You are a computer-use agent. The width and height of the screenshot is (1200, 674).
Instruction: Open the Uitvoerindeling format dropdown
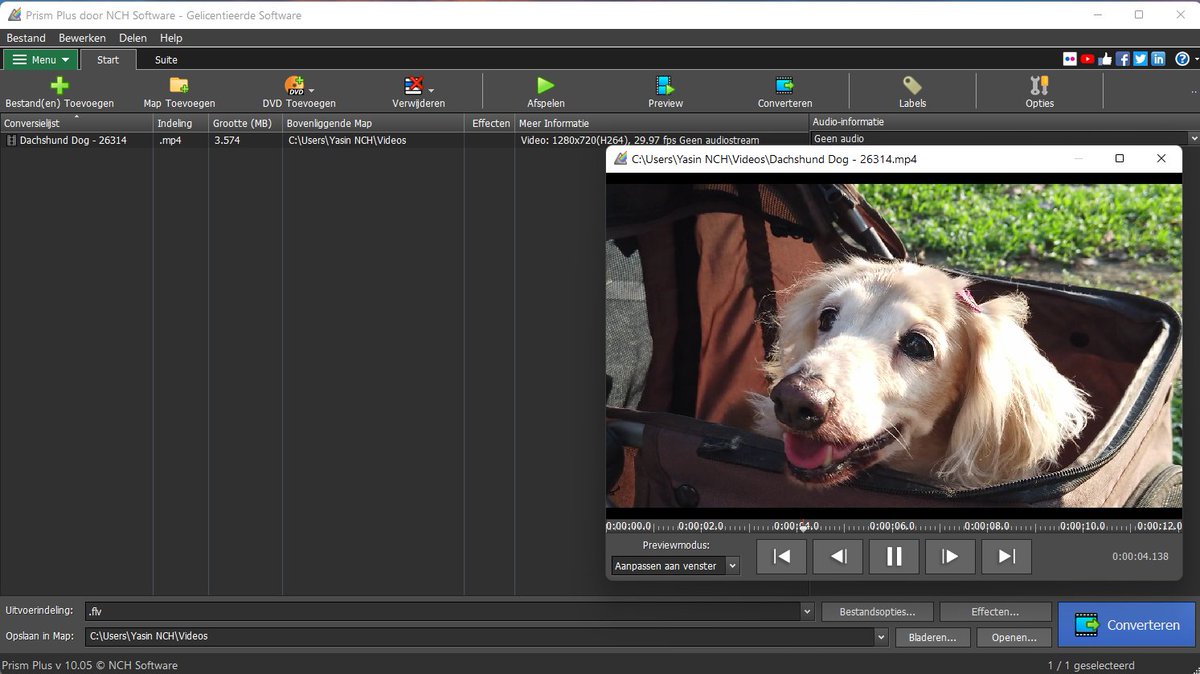(807, 611)
